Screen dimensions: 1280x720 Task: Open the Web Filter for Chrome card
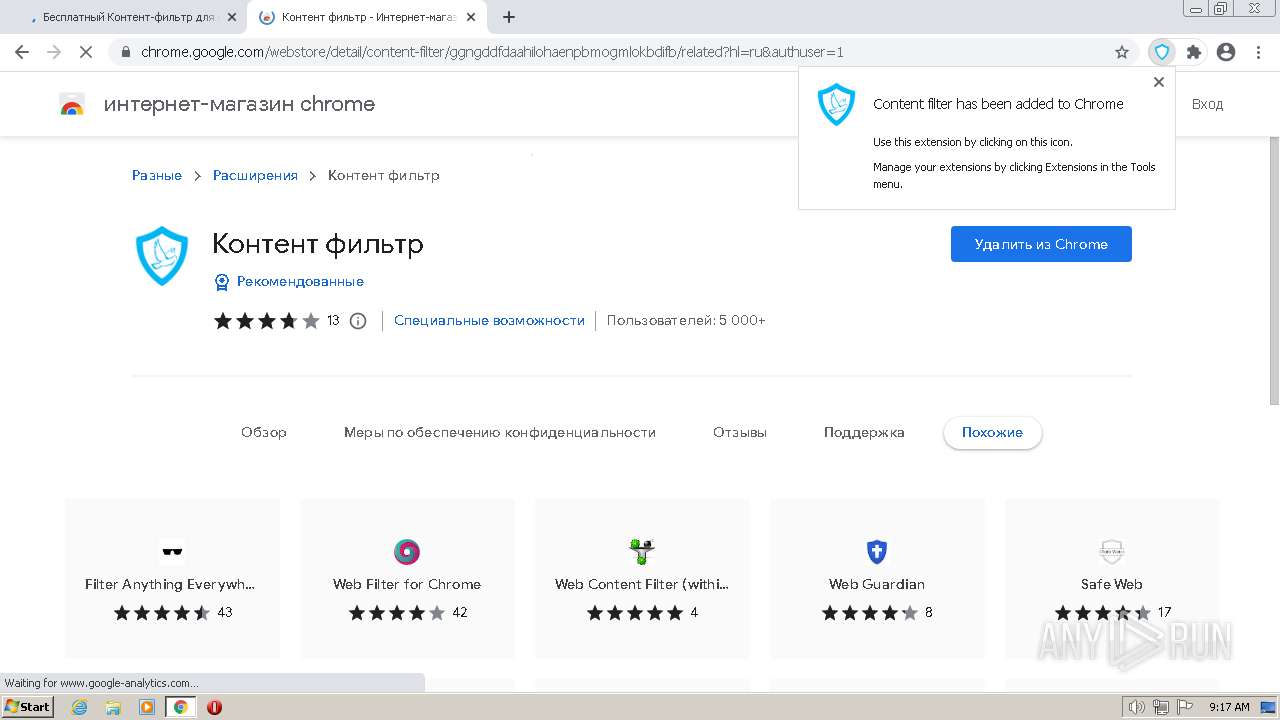407,578
